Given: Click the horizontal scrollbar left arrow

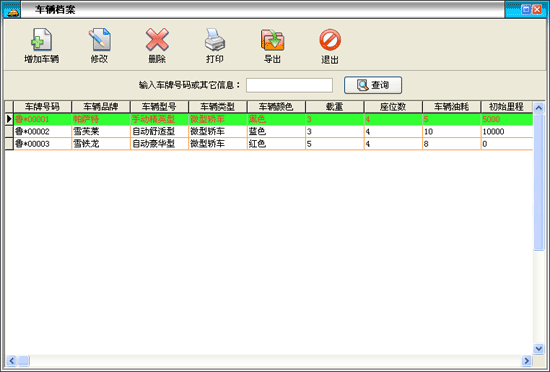Looking at the screenshot, I should (12, 360).
